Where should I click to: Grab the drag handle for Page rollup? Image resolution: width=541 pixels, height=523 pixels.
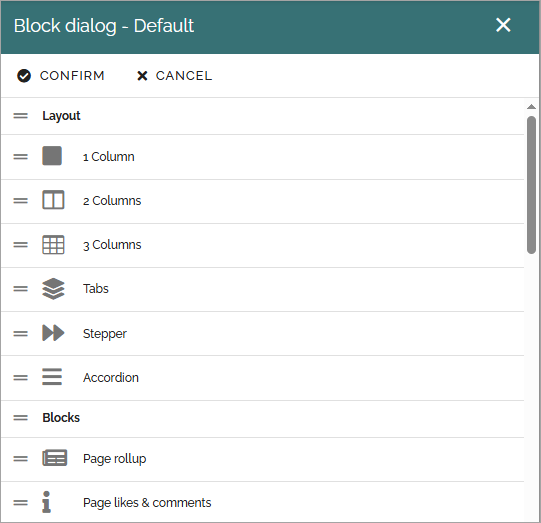click(x=21, y=459)
